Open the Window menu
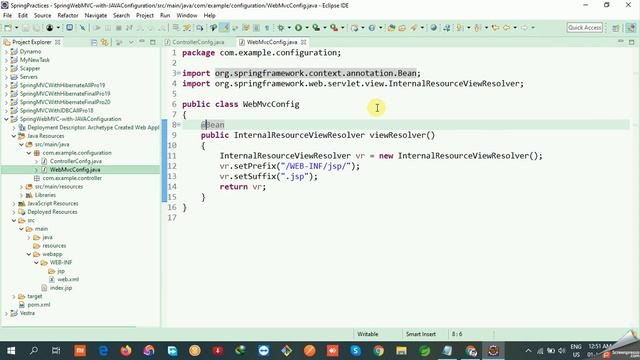 tap(187, 16)
